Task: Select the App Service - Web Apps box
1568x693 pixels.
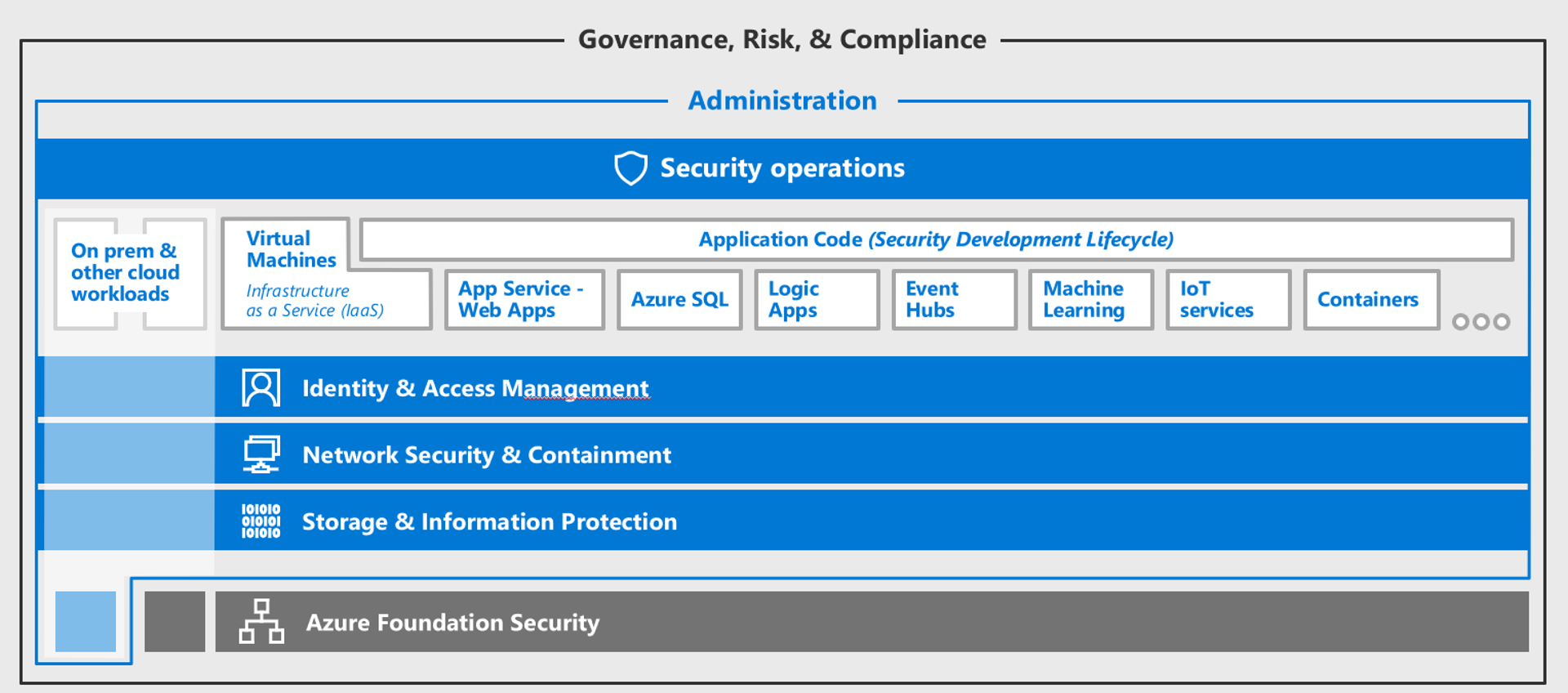Action: point(524,300)
